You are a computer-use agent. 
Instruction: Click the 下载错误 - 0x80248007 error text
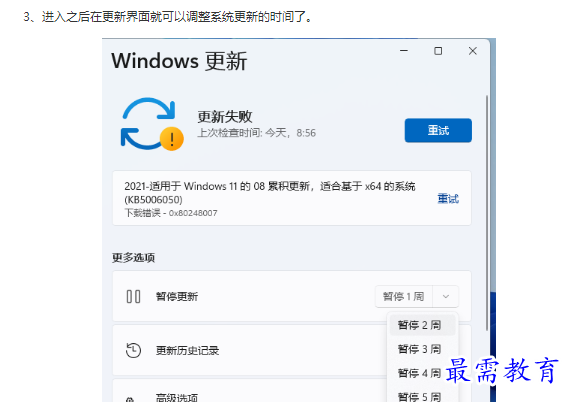[171, 213]
